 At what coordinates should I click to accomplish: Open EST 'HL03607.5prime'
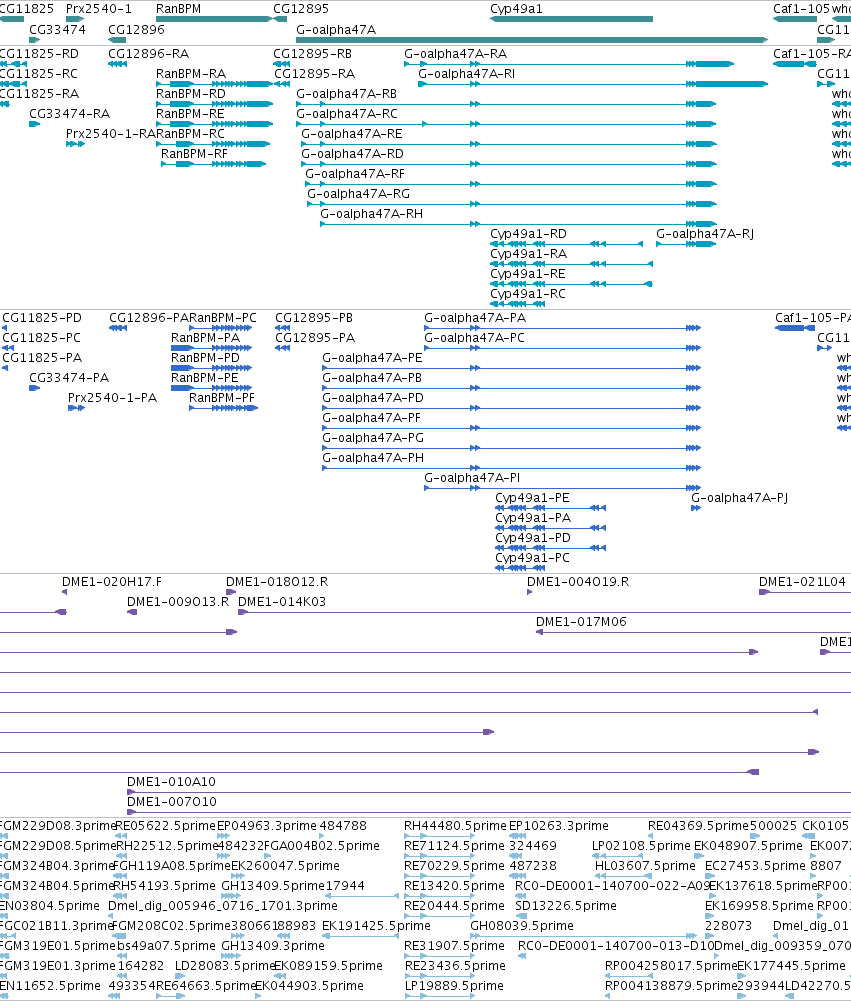[645, 866]
